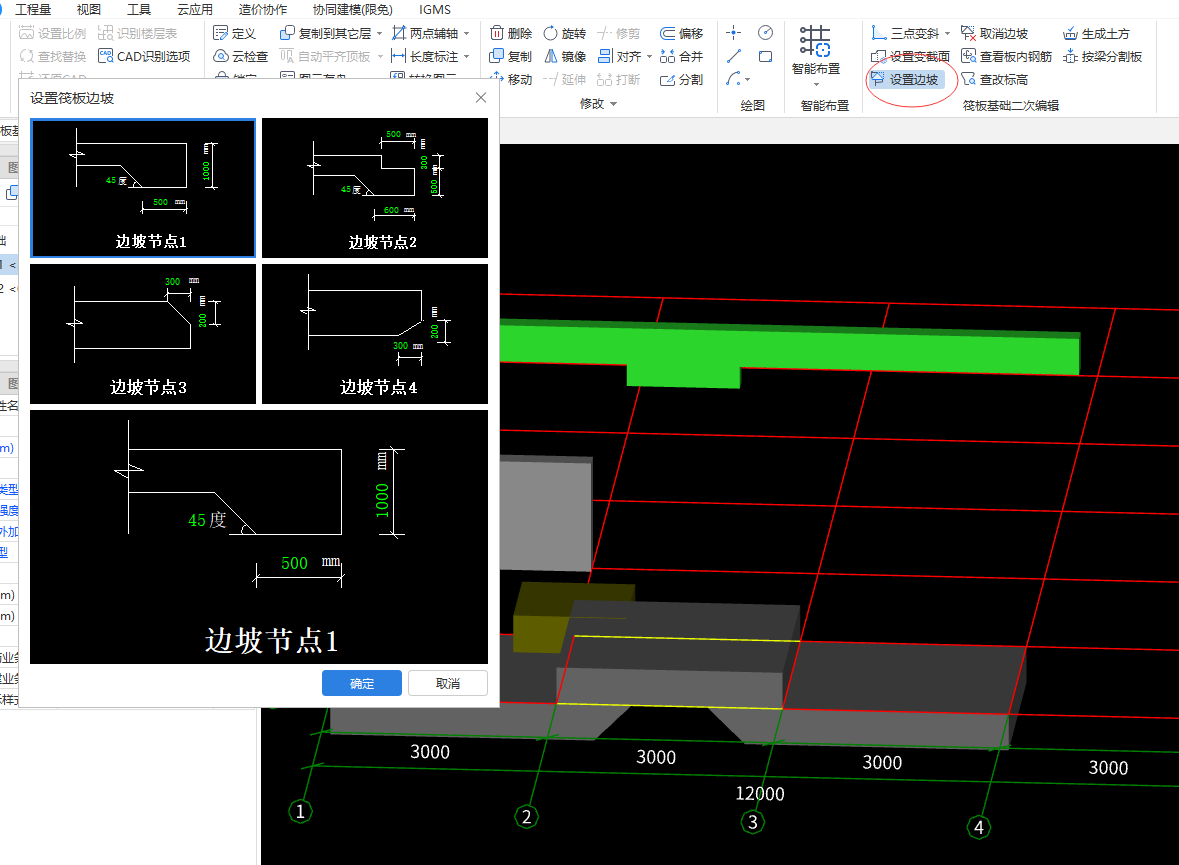Expand 复制到其它层 dropdown arrow
The width and height of the screenshot is (1179, 865).
(x=379, y=33)
